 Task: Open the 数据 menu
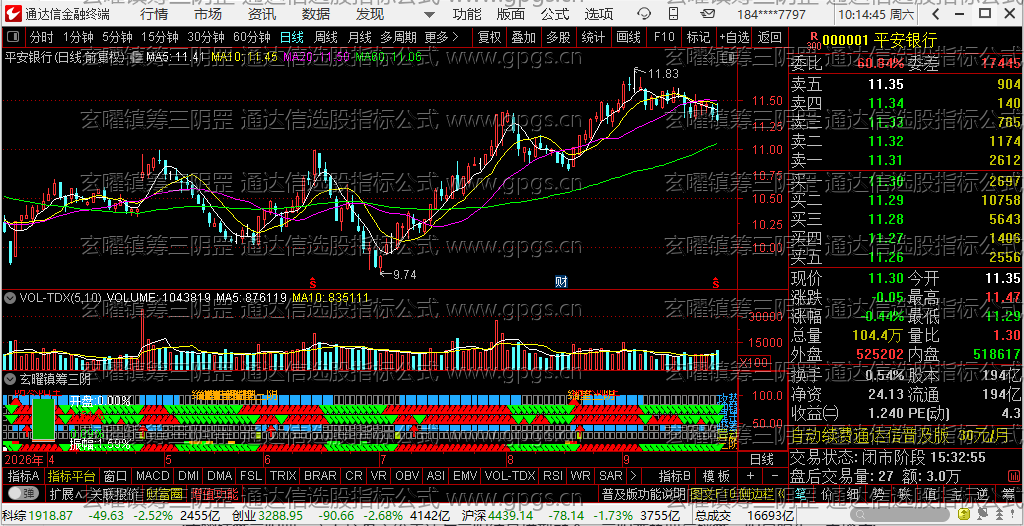pos(316,14)
